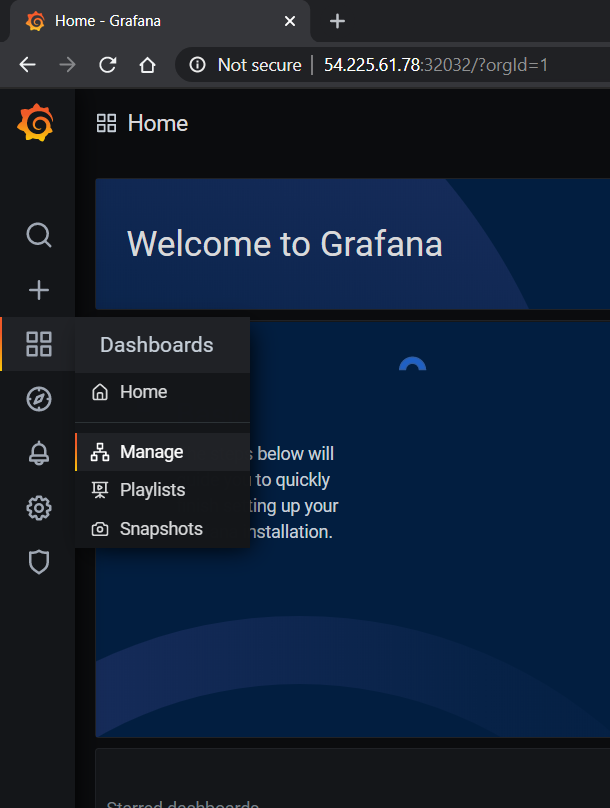Click the browser Back arrow button

coord(27,65)
